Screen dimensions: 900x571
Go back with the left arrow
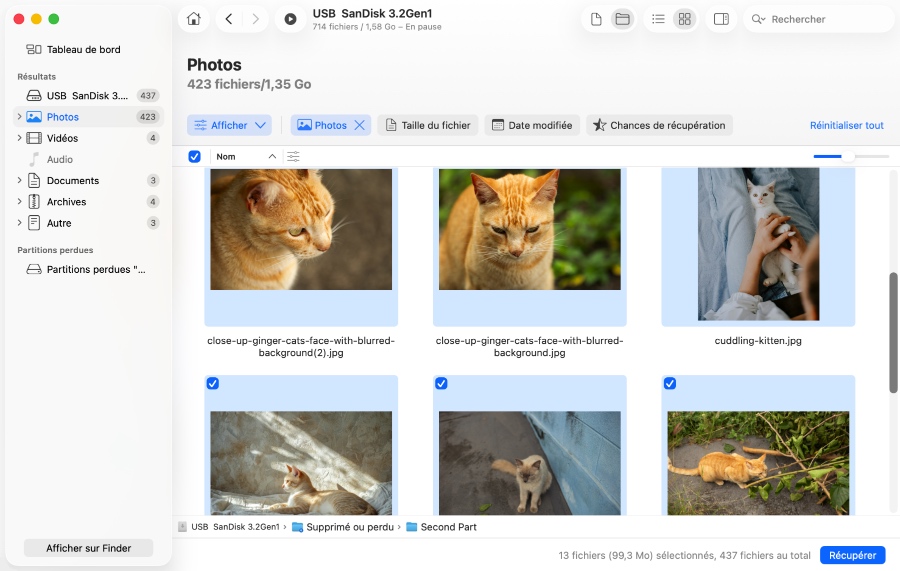pyautogui.click(x=230, y=19)
